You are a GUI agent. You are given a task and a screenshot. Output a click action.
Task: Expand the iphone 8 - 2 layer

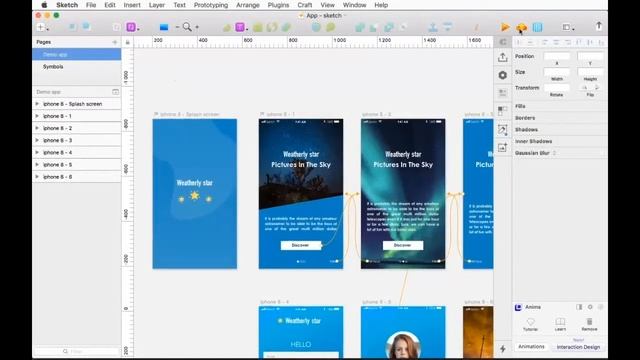tap(37, 128)
